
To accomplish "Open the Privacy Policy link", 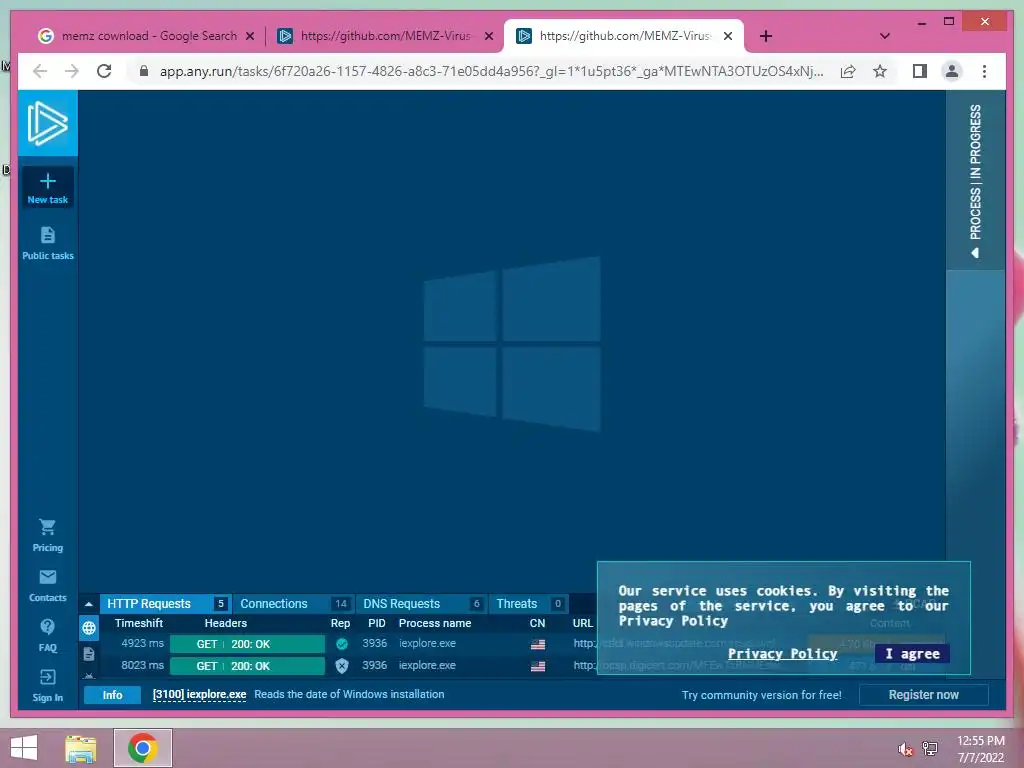I will (782, 654).
